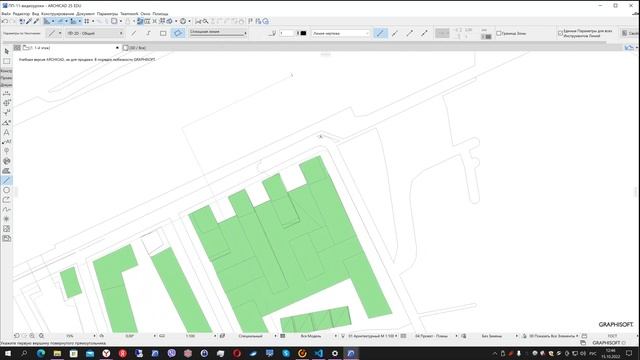Open Yandex Browser from taskbar

pyautogui.click(x=106, y=353)
